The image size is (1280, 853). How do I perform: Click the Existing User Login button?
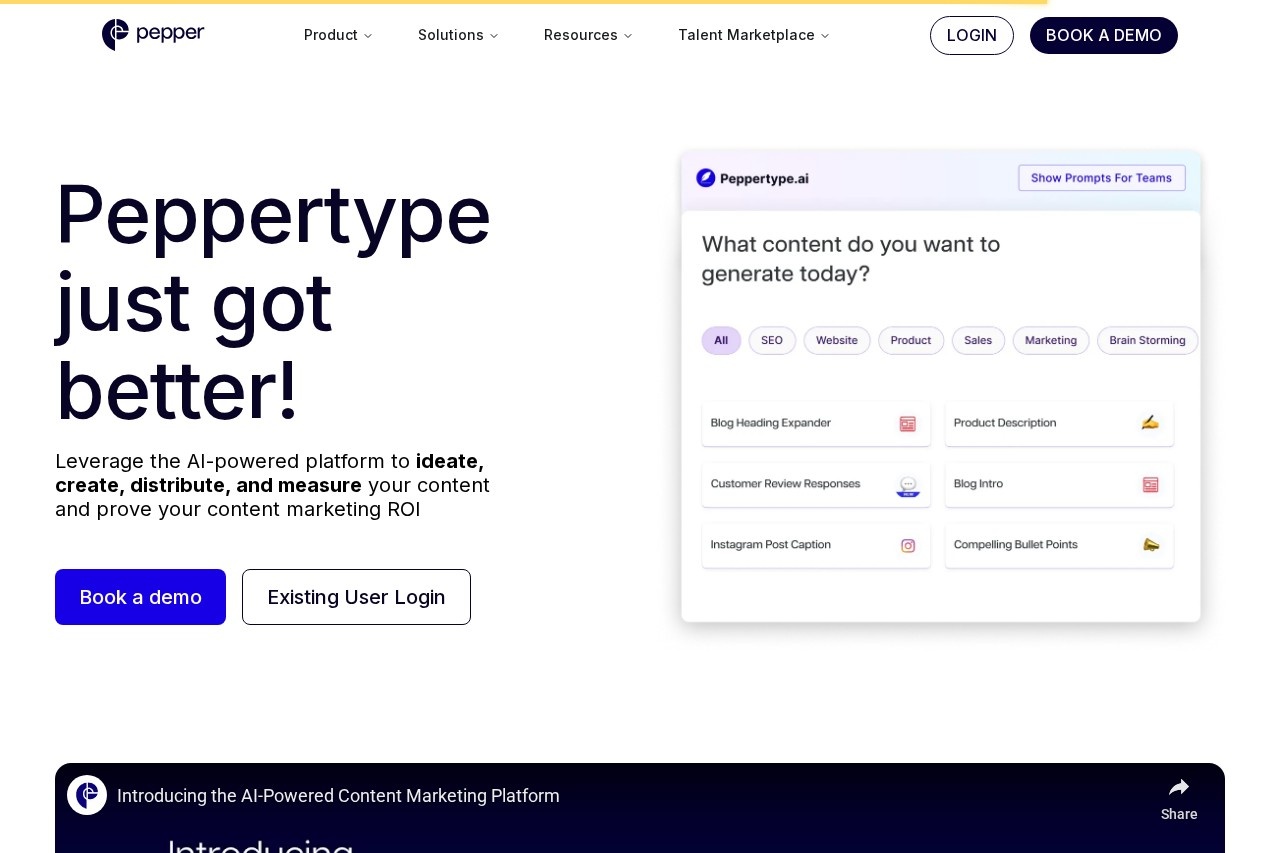click(x=356, y=597)
